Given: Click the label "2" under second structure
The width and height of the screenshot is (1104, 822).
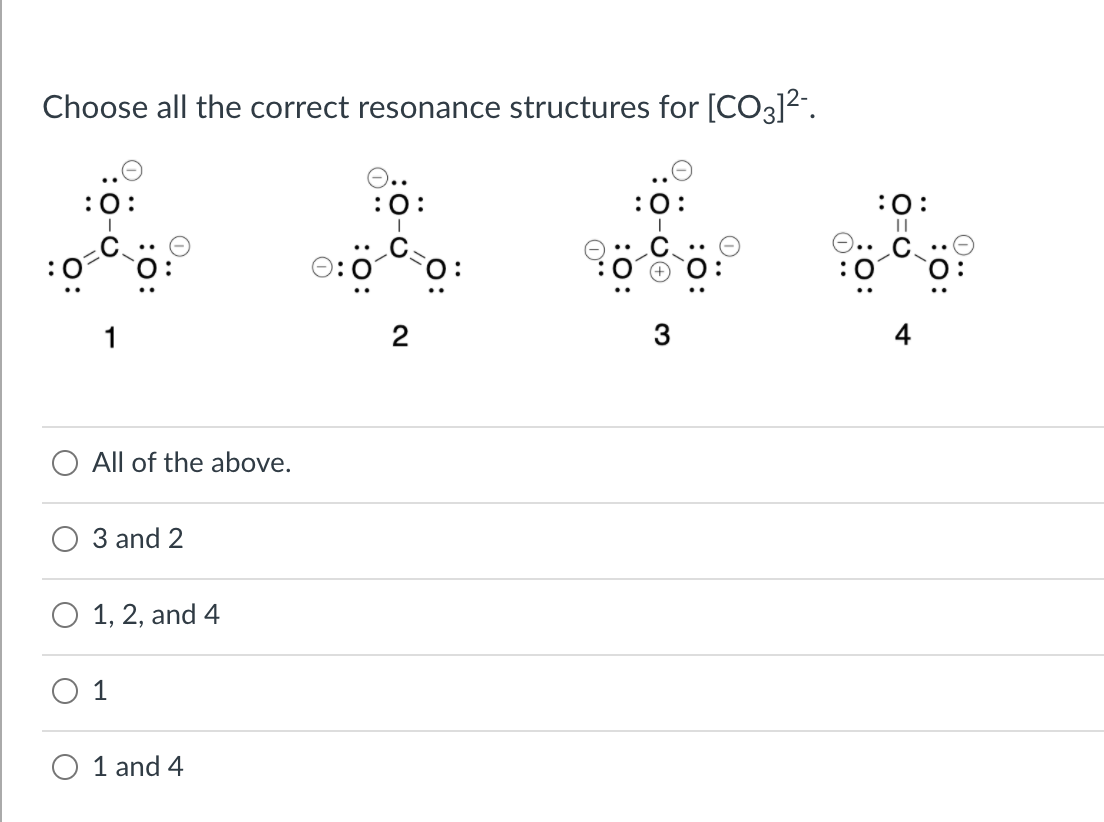Looking at the screenshot, I should (399, 338).
